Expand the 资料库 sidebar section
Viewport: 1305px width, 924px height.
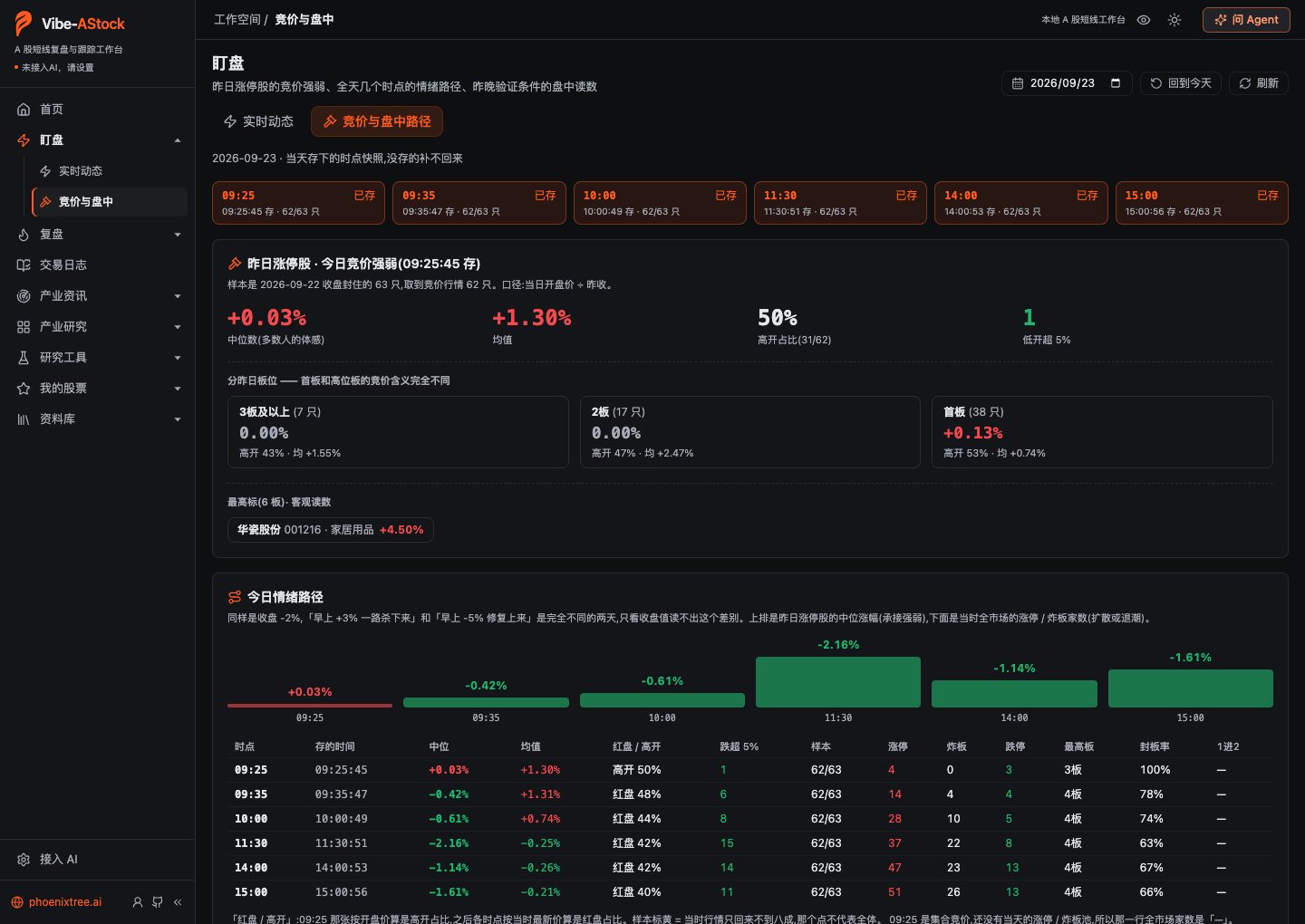pyautogui.click(x=178, y=419)
